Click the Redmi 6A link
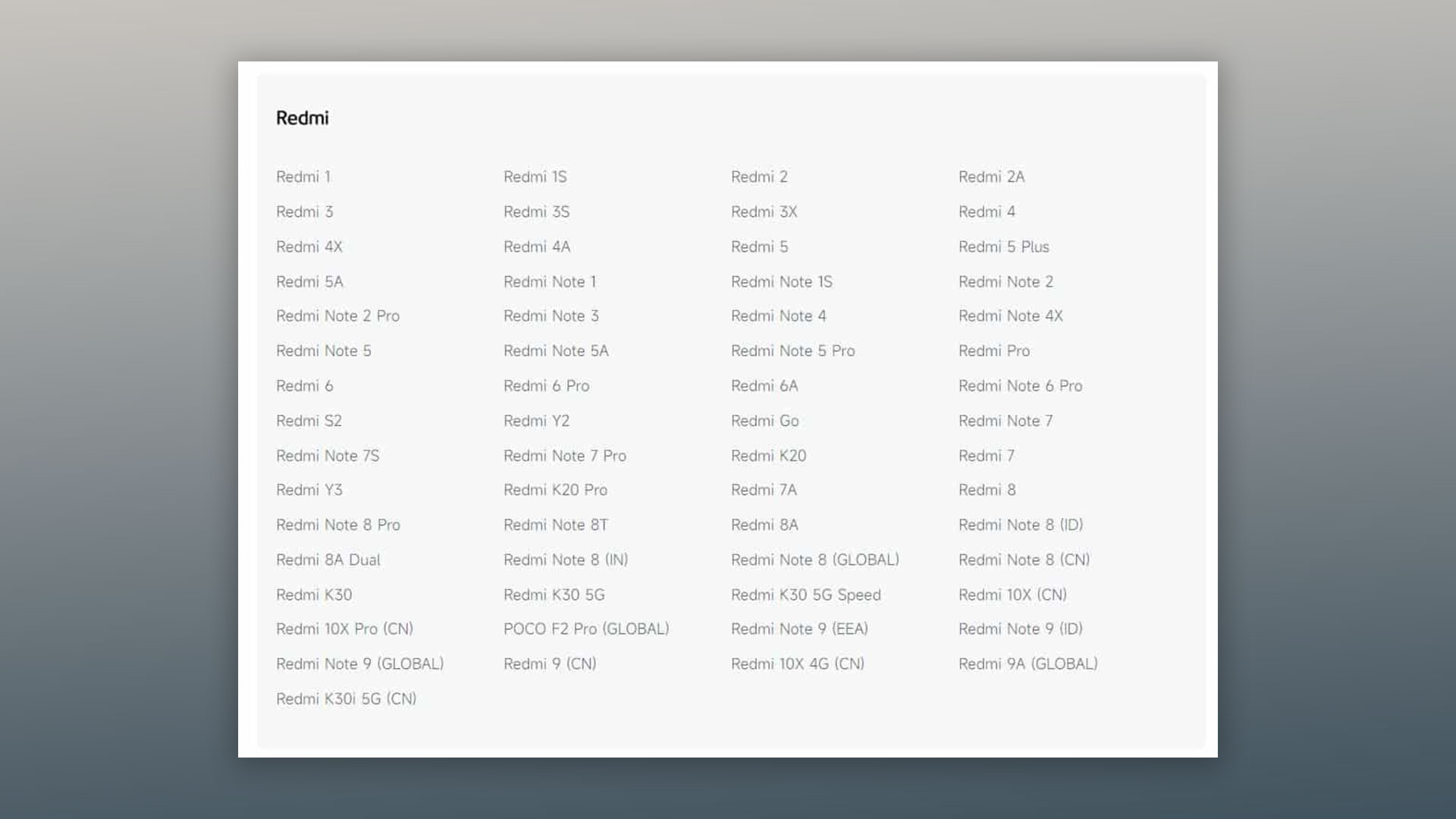The height and width of the screenshot is (819, 1456). [764, 385]
